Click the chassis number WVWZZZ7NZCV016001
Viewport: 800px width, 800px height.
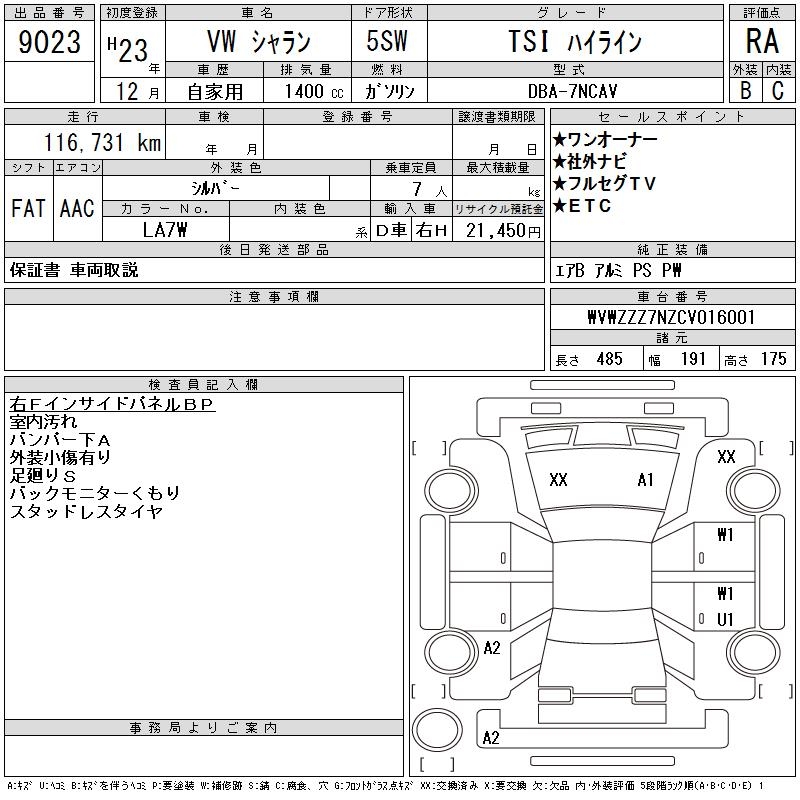(670, 318)
